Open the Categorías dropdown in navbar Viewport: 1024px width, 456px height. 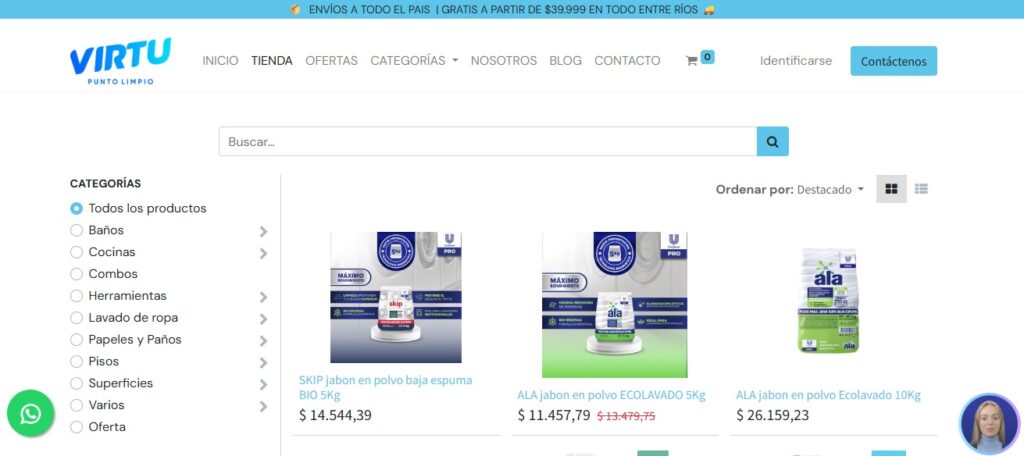(414, 61)
